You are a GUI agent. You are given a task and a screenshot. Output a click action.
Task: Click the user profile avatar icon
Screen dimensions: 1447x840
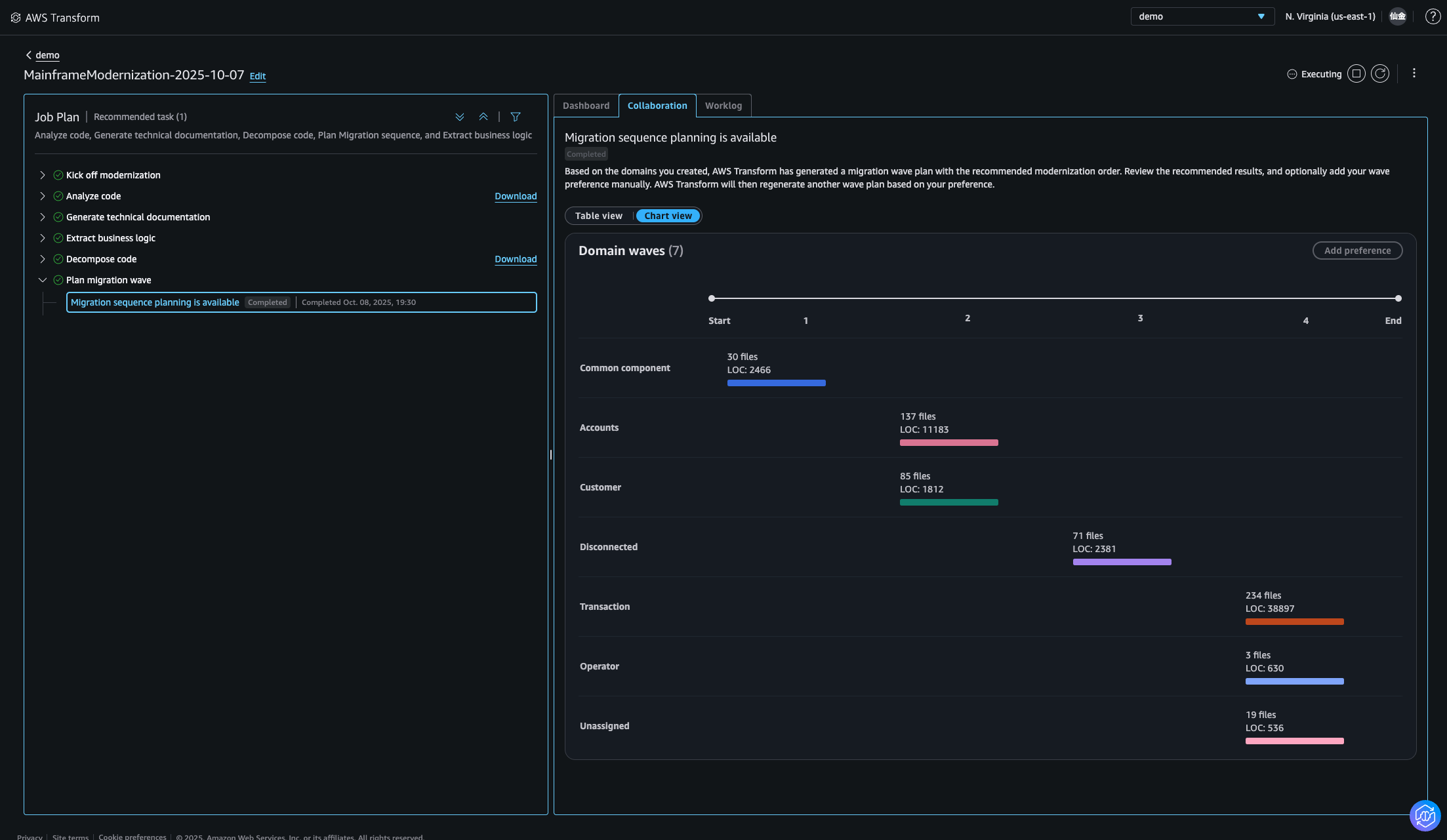pos(1397,17)
